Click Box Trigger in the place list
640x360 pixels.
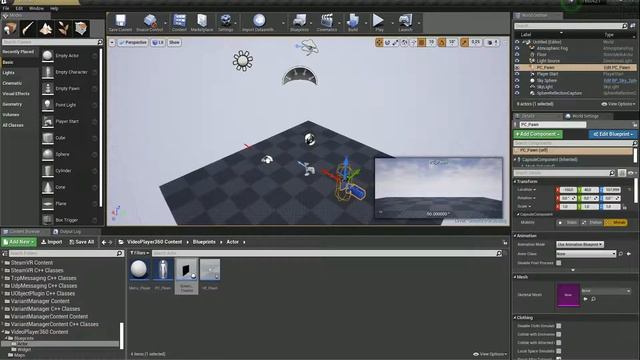(67, 220)
